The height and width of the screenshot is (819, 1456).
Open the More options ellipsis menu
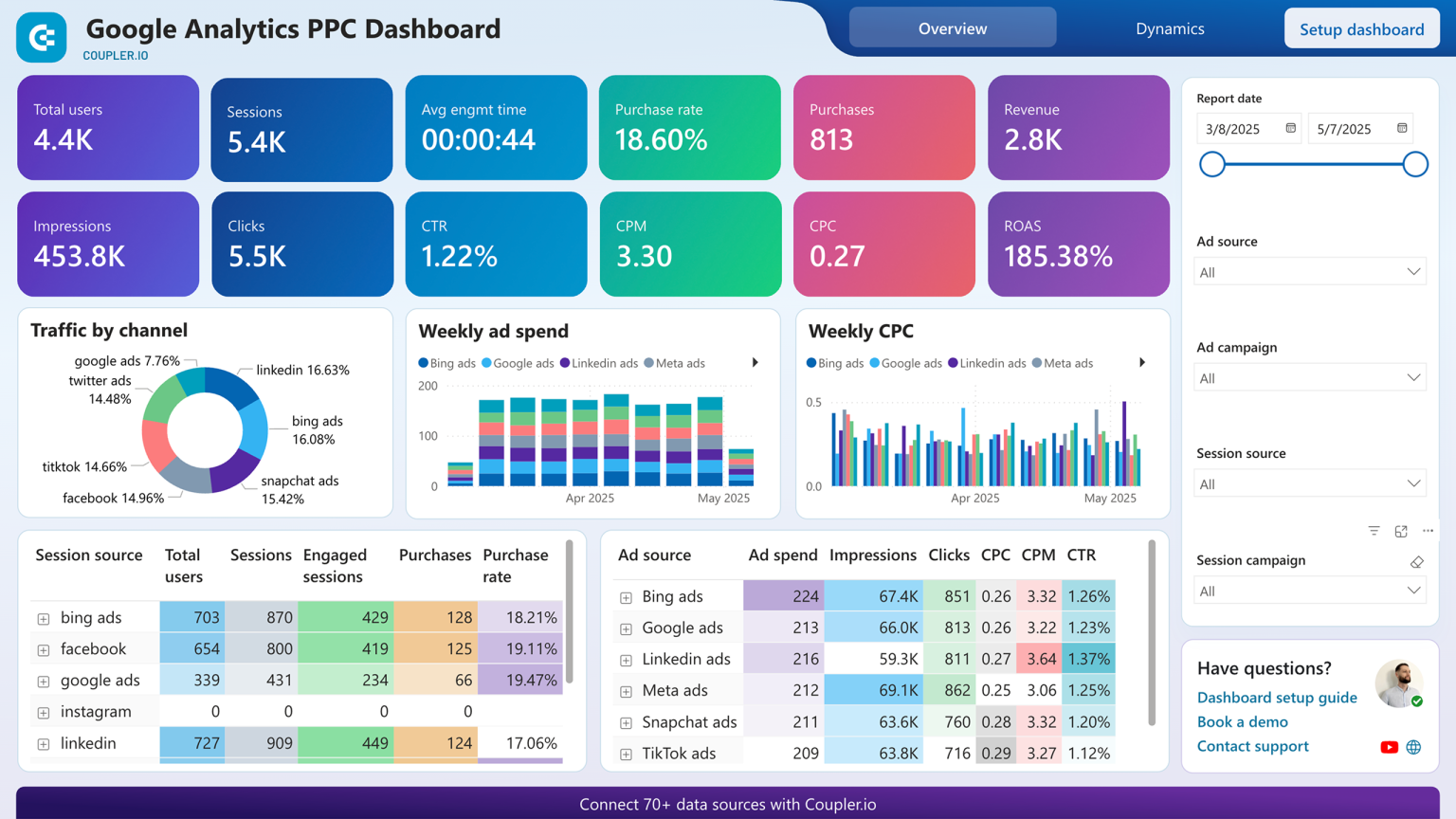tap(1429, 532)
